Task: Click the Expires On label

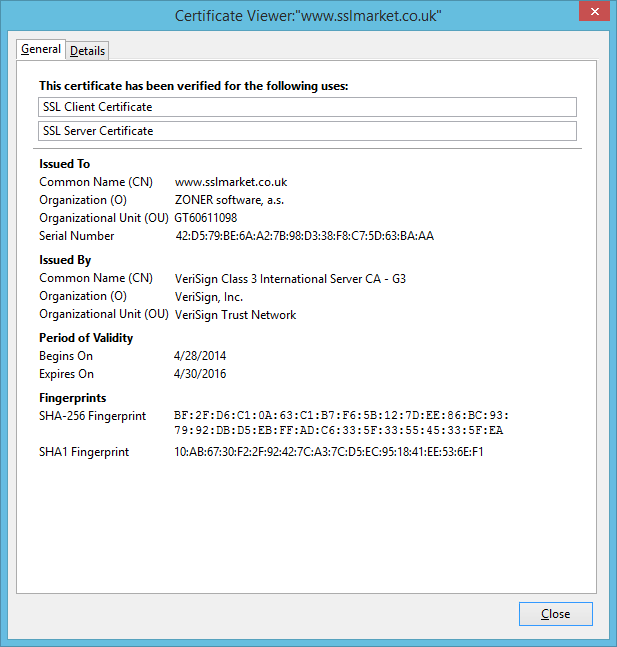Action: click(66, 374)
